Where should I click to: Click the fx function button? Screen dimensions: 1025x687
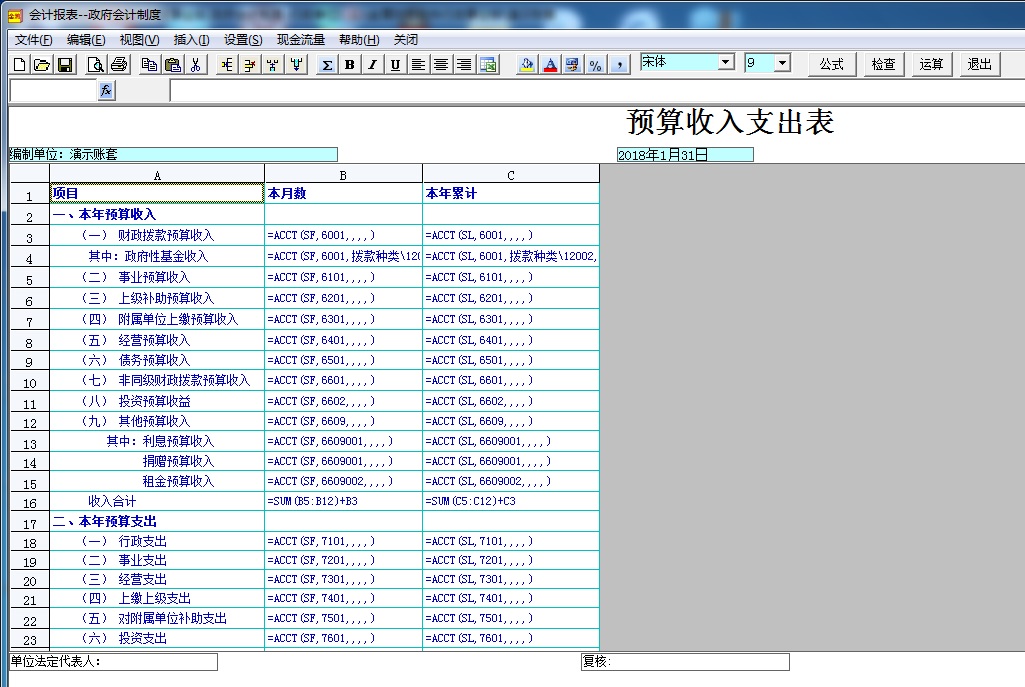coord(106,91)
